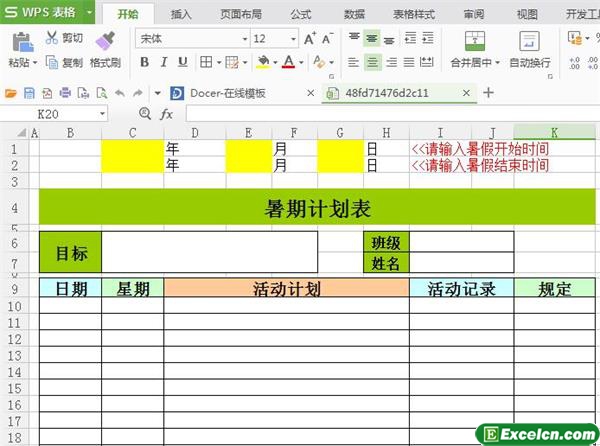This screenshot has height=446, width=600.
Task: Switch to Docer-在线模板 document tab
Action: click(228, 93)
